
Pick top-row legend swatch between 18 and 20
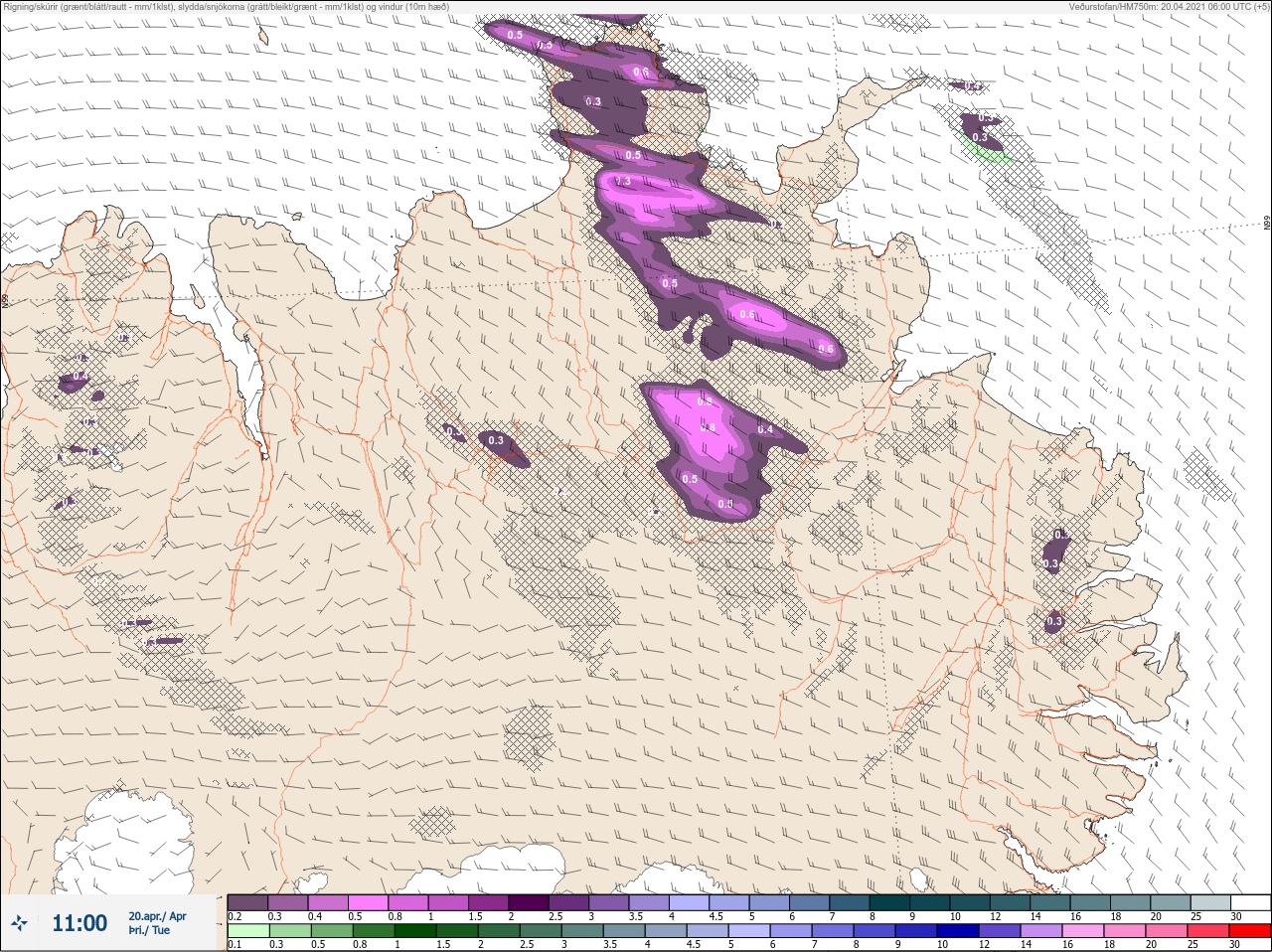point(1131,902)
